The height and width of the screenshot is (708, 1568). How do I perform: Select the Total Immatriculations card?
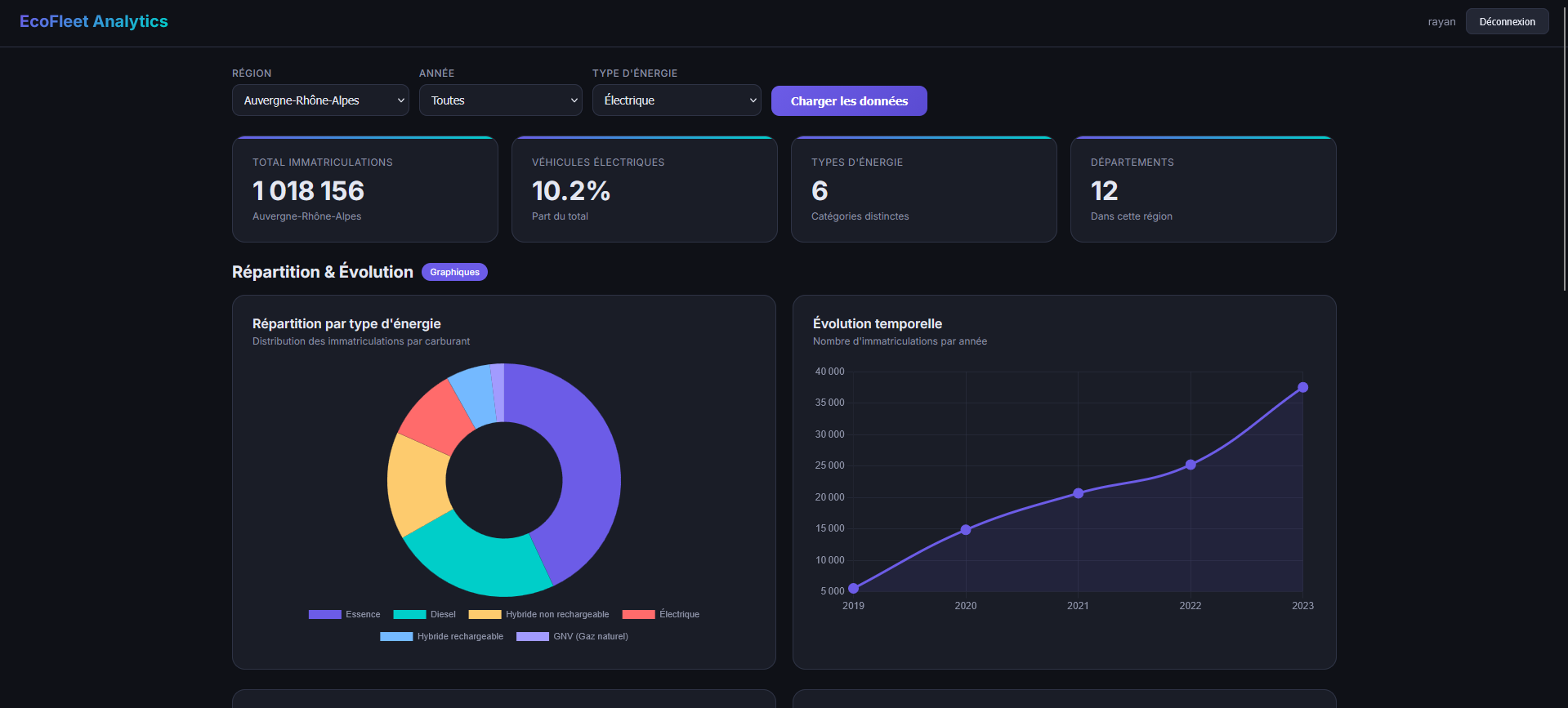[x=365, y=189]
